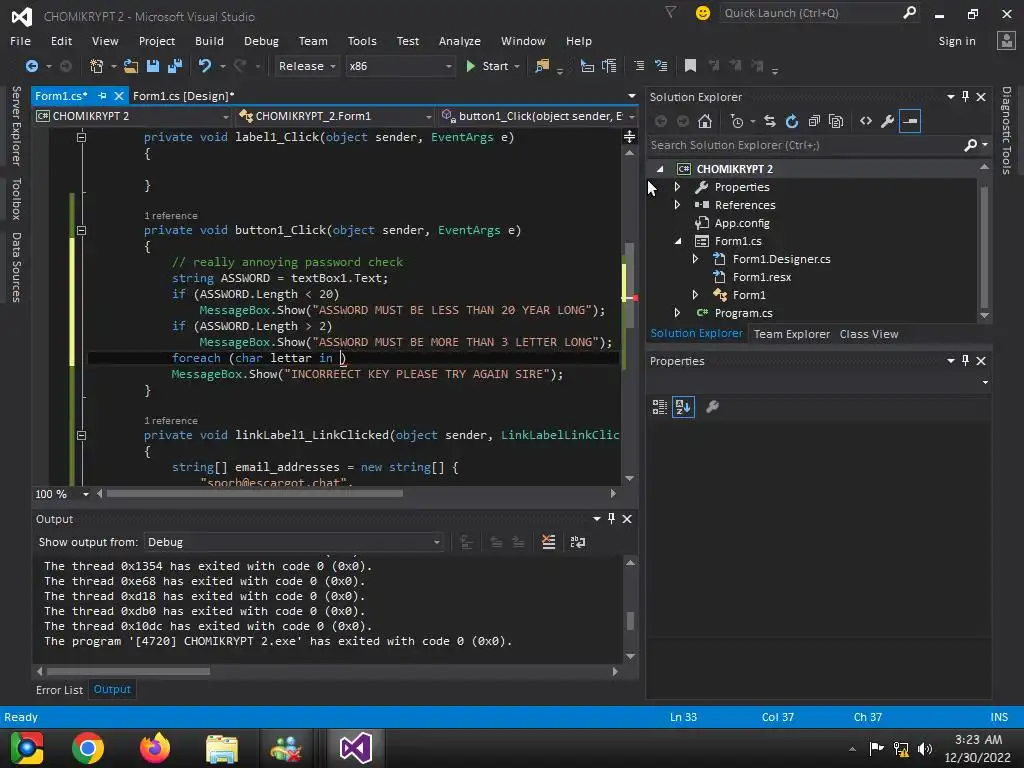Collapse the Form1.cs node in Solution Explorer
The image size is (1024, 768).
tap(677, 241)
